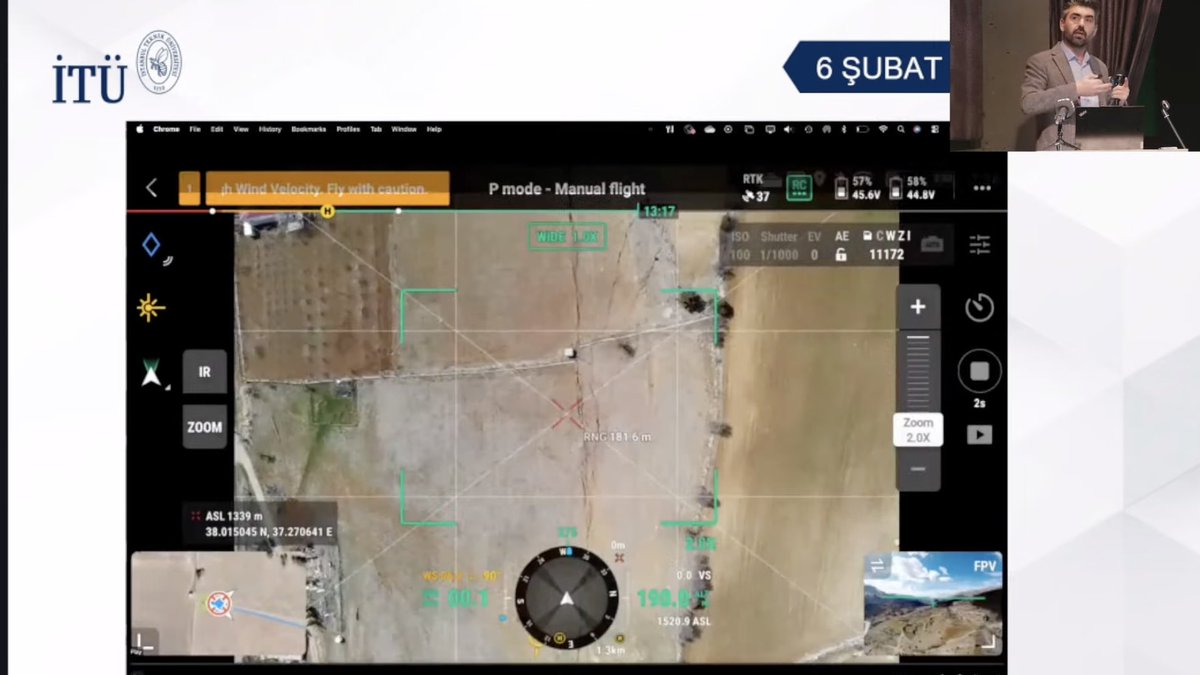The image size is (1200, 675).
Task: Open the mini map thumbnail
Action: 219,604
